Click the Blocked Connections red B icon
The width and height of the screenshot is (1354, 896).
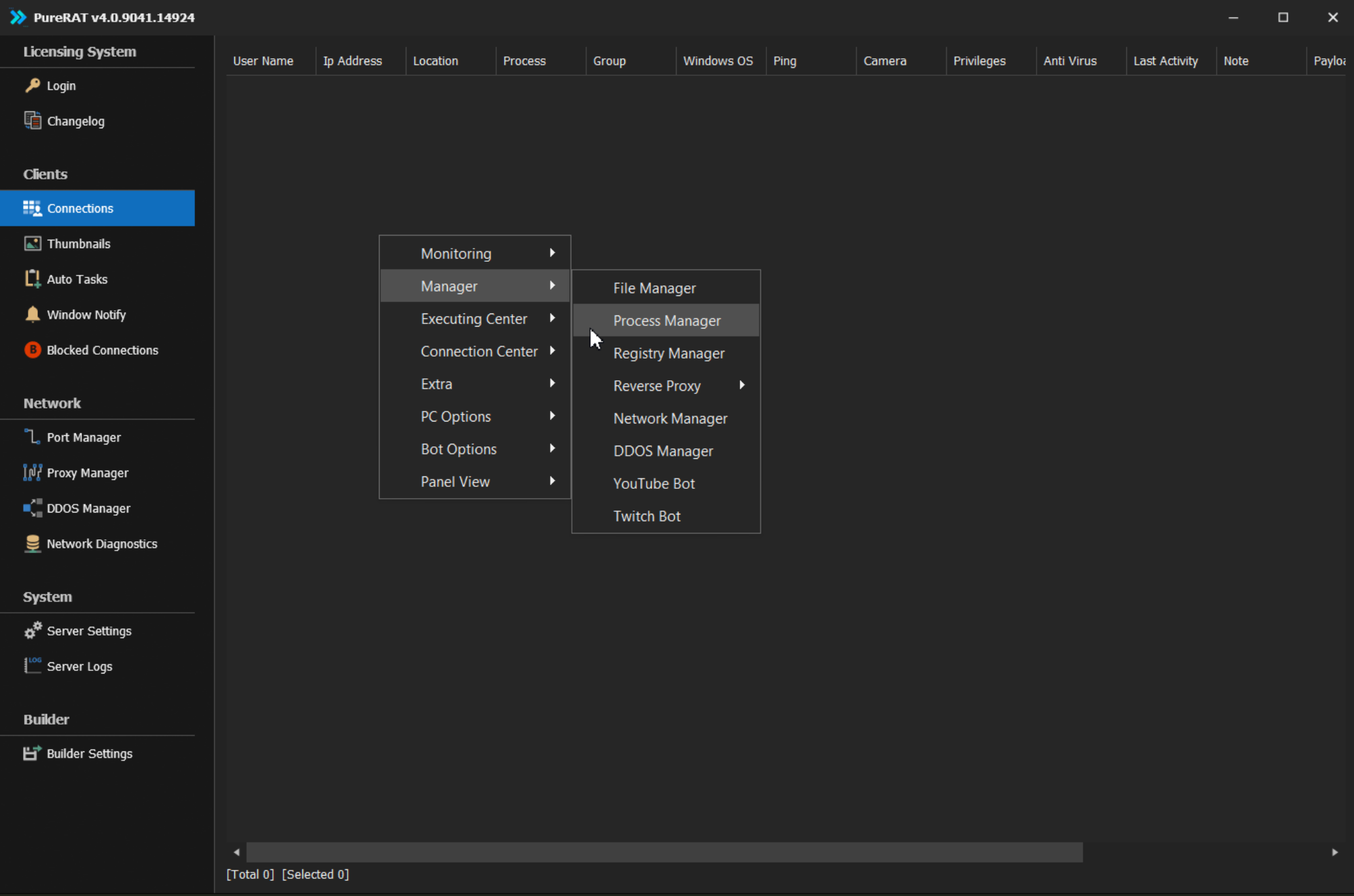click(32, 349)
